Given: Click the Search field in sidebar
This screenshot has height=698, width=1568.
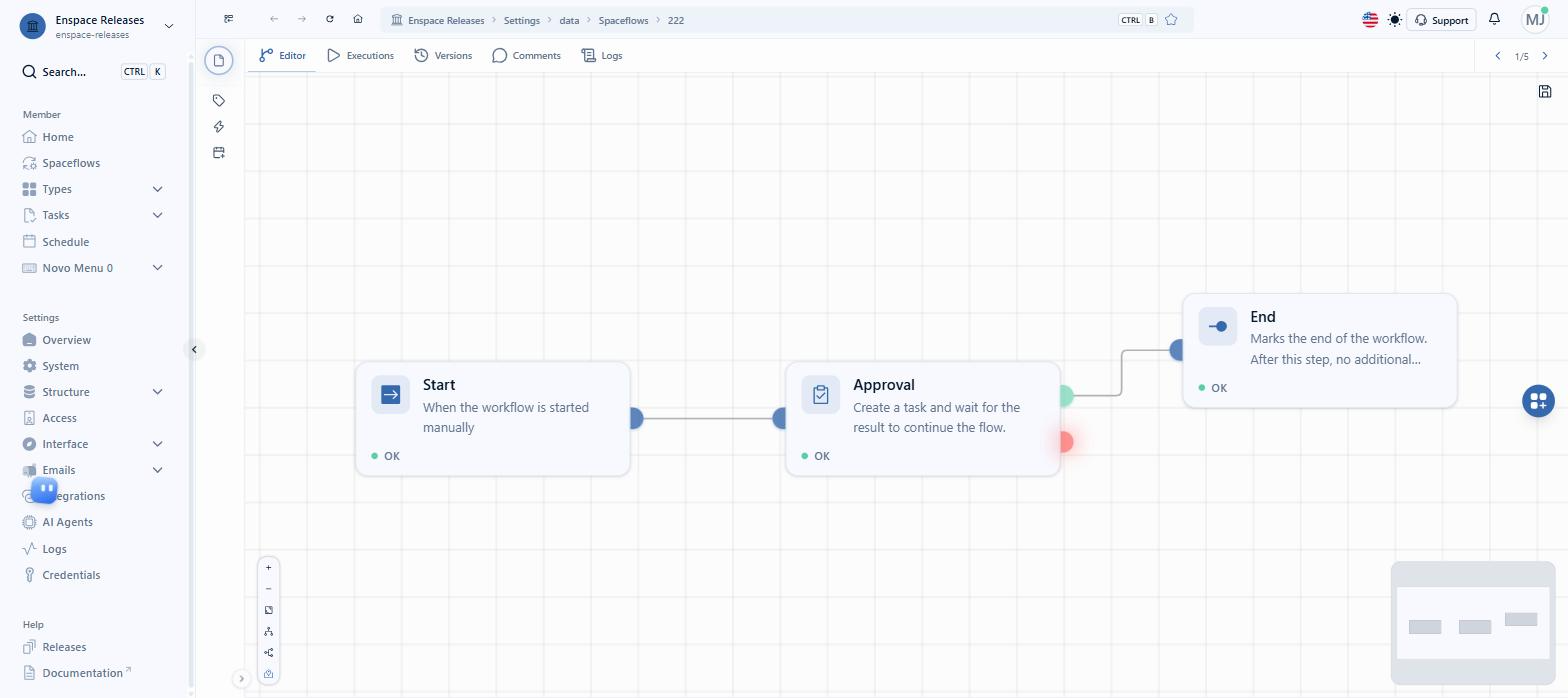Looking at the screenshot, I should 94,72.
